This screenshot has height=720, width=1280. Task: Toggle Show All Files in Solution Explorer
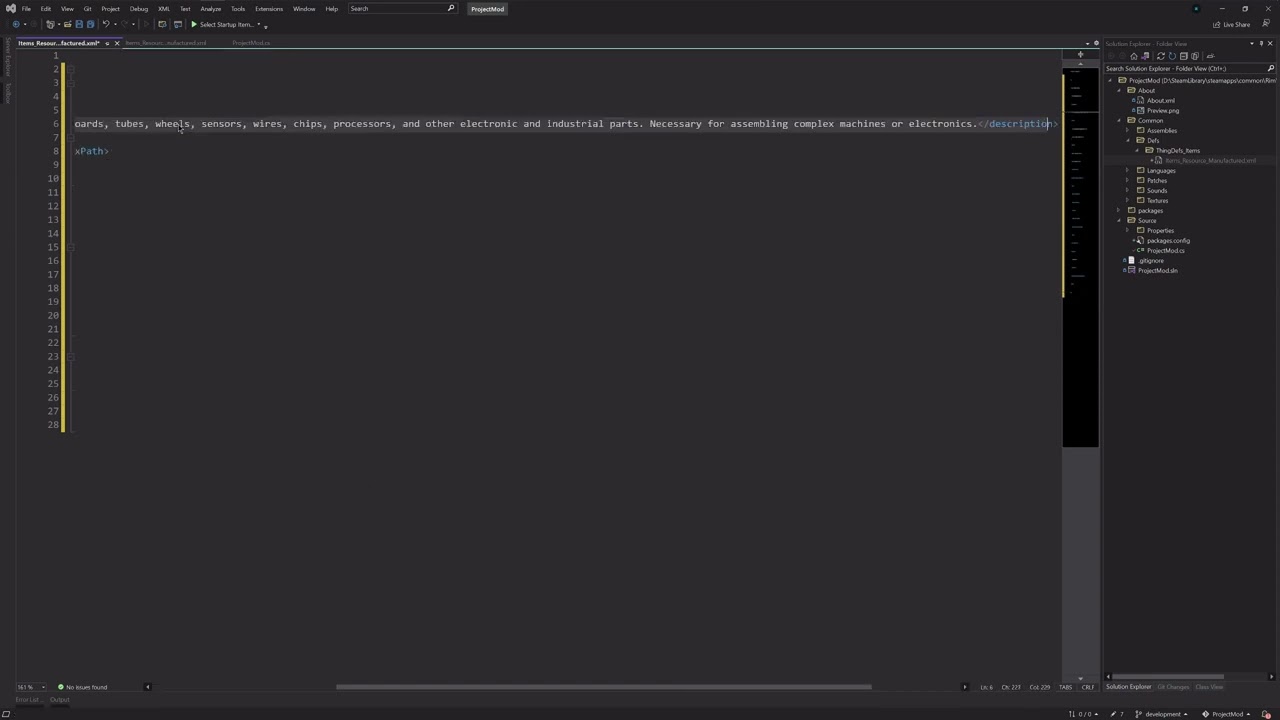(1195, 56)
